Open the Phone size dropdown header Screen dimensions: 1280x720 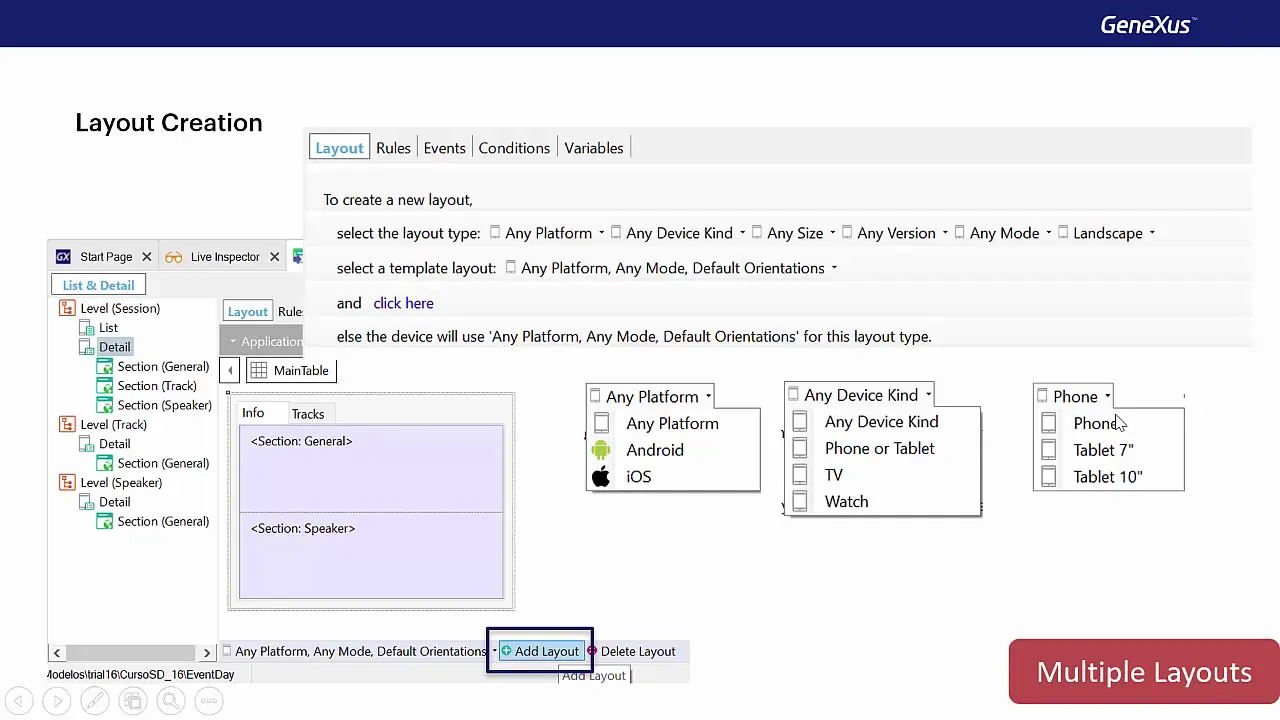pyautogui.click(x=1074, y=397)
